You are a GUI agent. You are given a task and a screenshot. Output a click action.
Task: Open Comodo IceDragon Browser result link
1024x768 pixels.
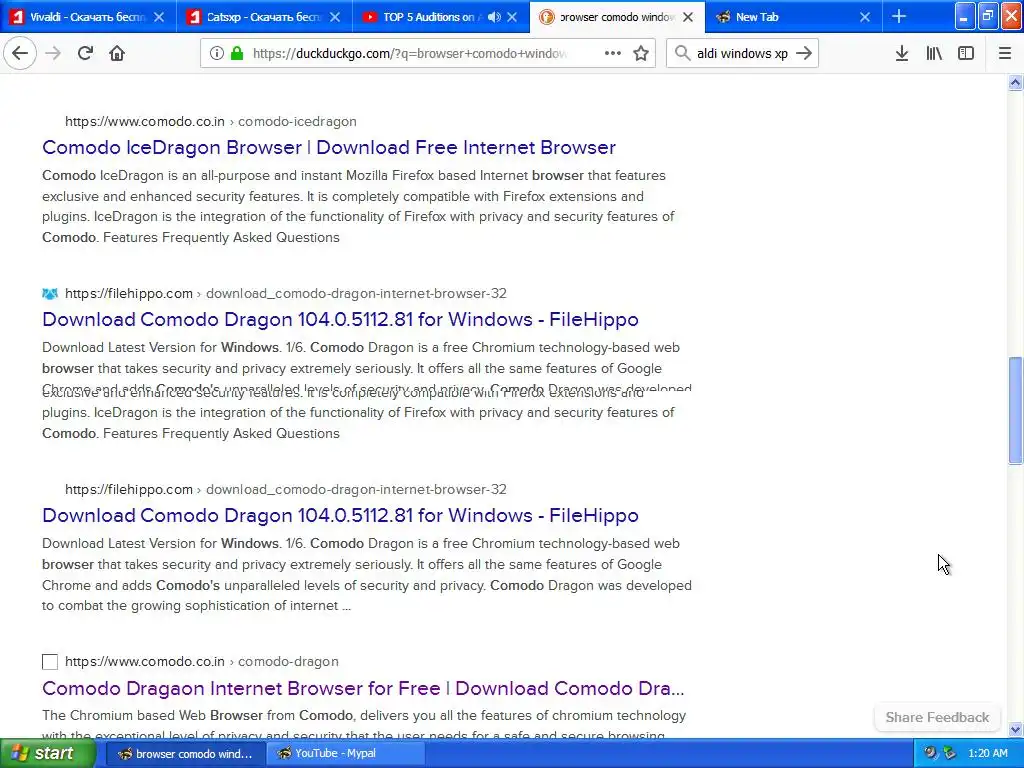(x=328, y=148)
